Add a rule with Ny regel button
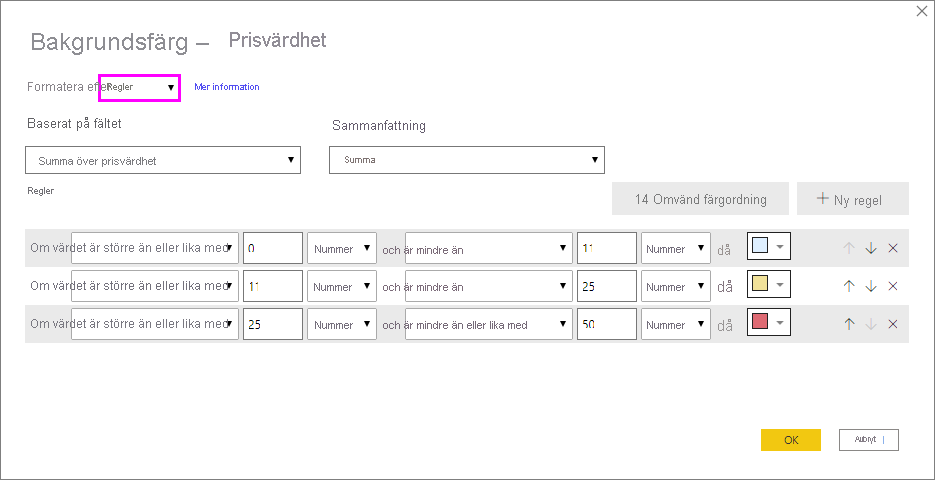 [852, 199]
